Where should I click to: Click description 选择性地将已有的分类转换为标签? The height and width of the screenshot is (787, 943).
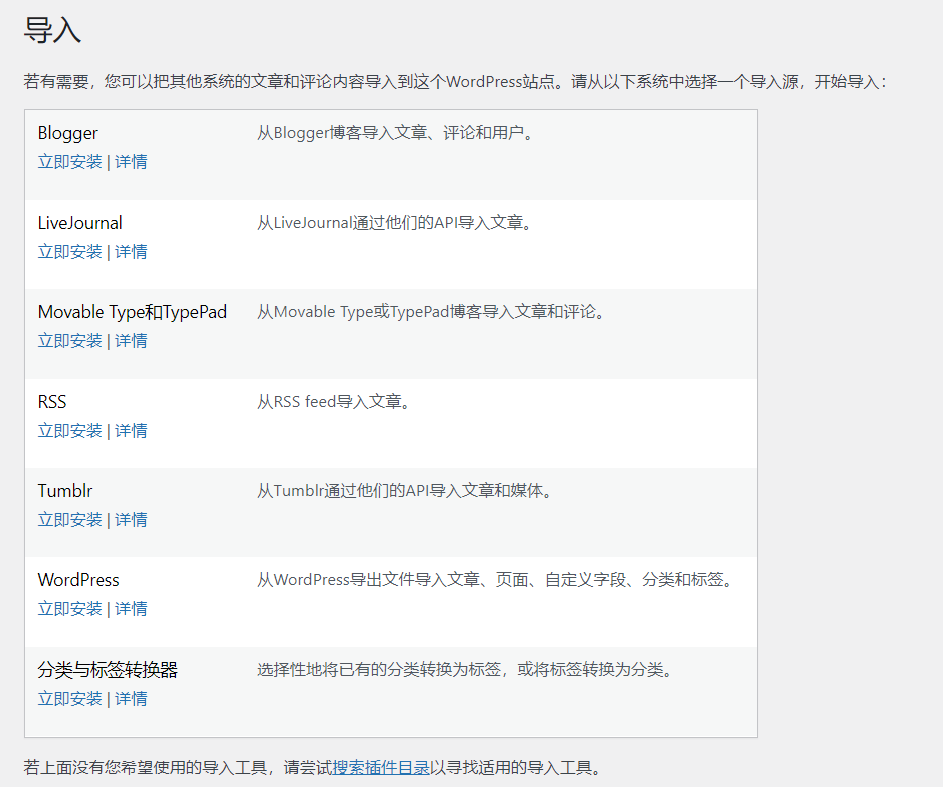(x=466, y=670)
